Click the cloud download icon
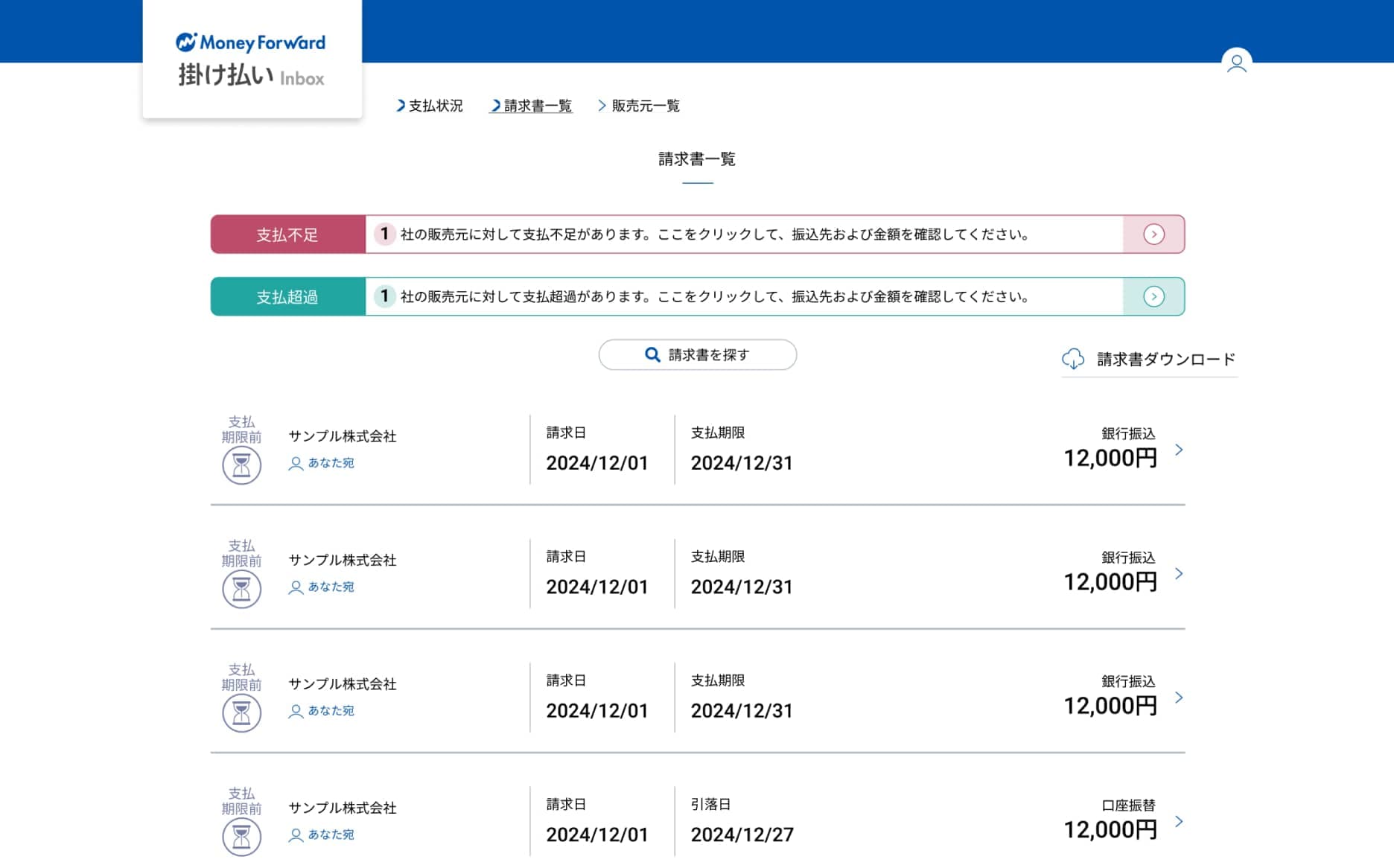Image resolution: width=1394 pixels, height=868 pixels. (x=1072, y=359)
